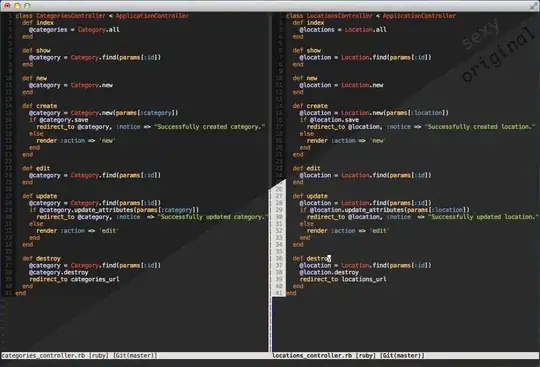Click the 'redirect_to categories_url' line
This screenshot has width=540, height=367.
pos(74,279)
